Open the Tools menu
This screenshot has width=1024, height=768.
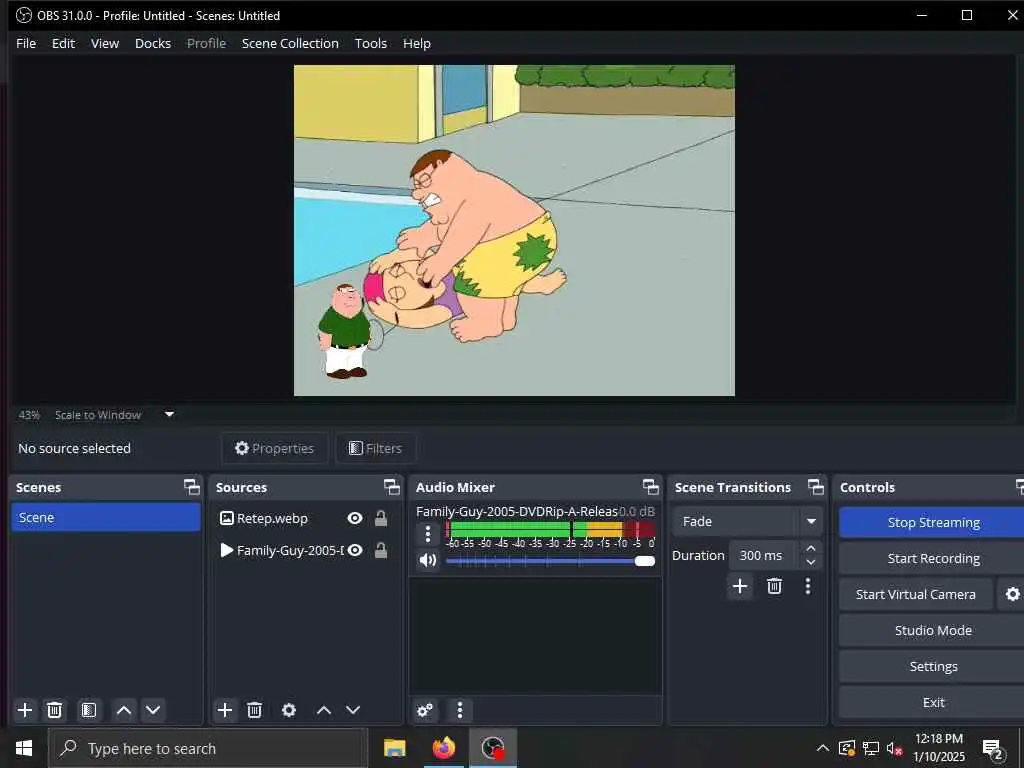coord(371,43)
